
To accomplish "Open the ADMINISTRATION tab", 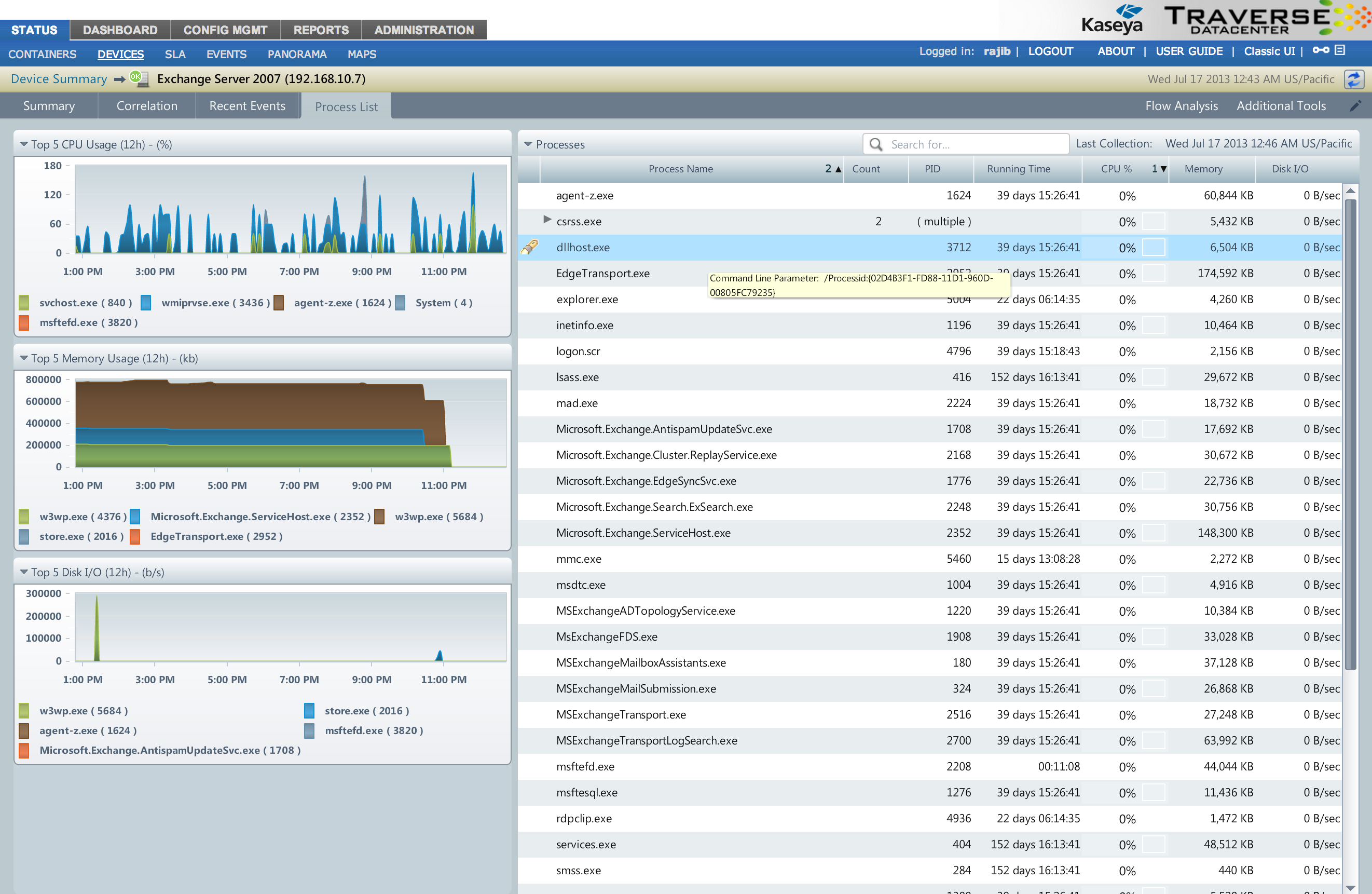I will point(424,30).
